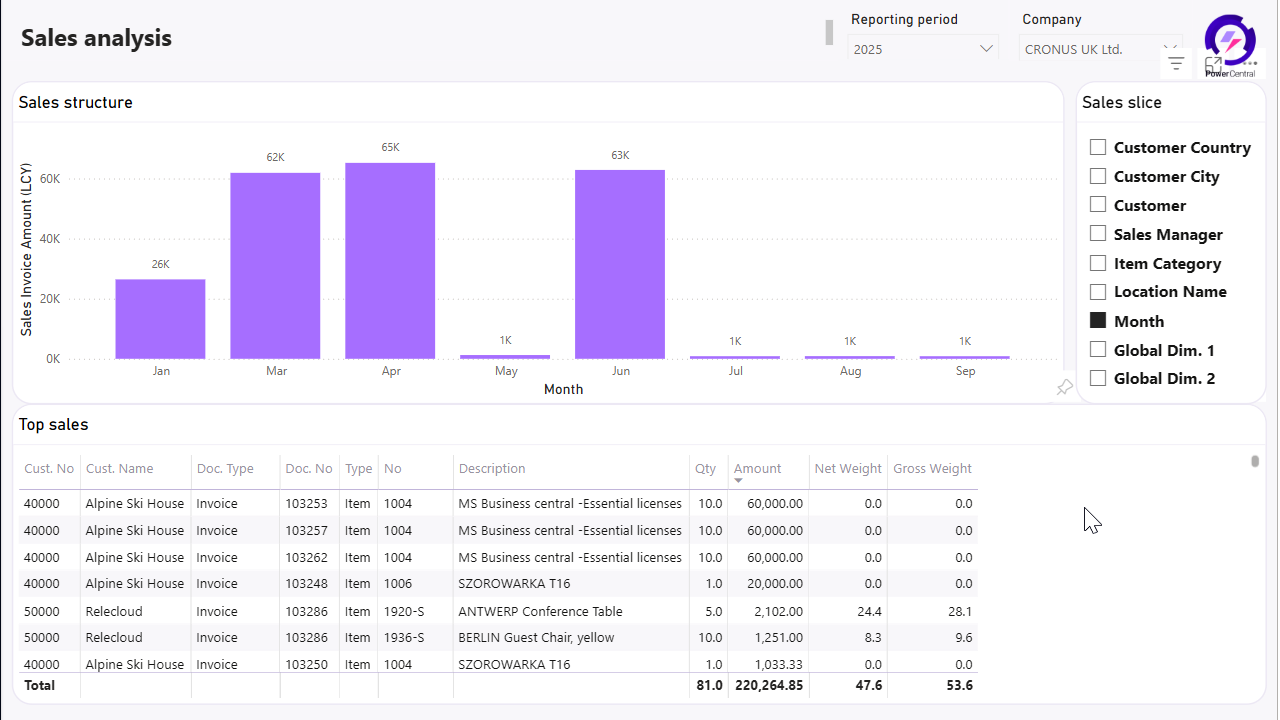1280x720 pixels.
Task: Click the sort arrow under the Amount header
Action: tap(738, 481)
